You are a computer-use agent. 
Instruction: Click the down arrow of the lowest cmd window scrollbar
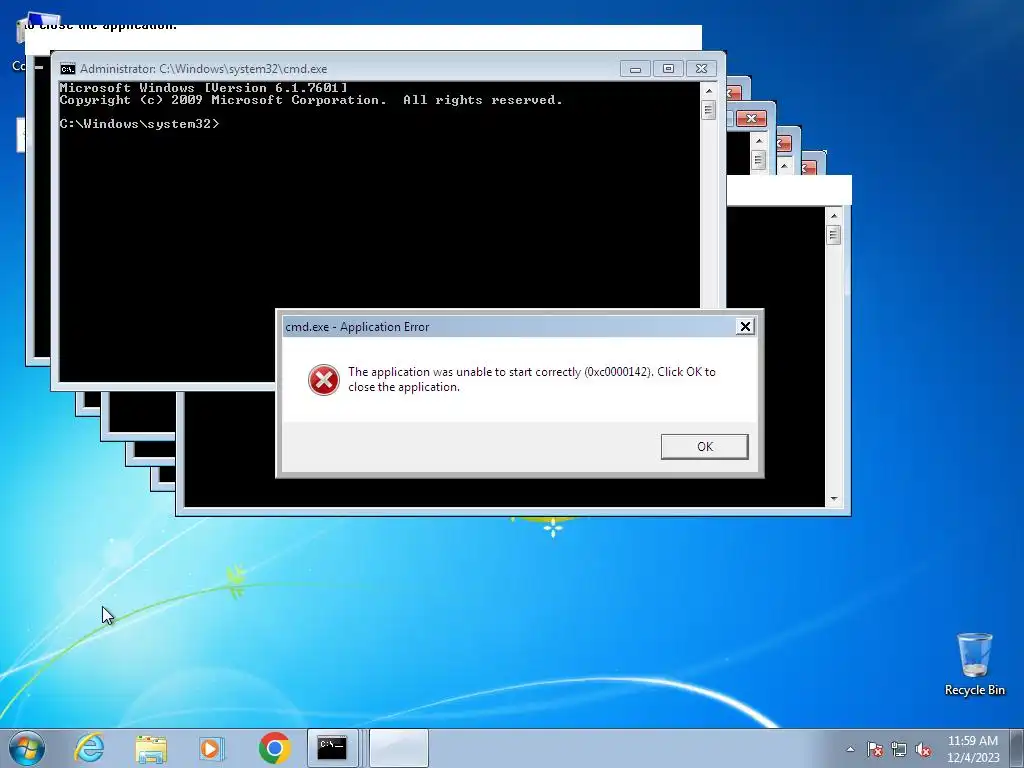[x=833, y=499]
